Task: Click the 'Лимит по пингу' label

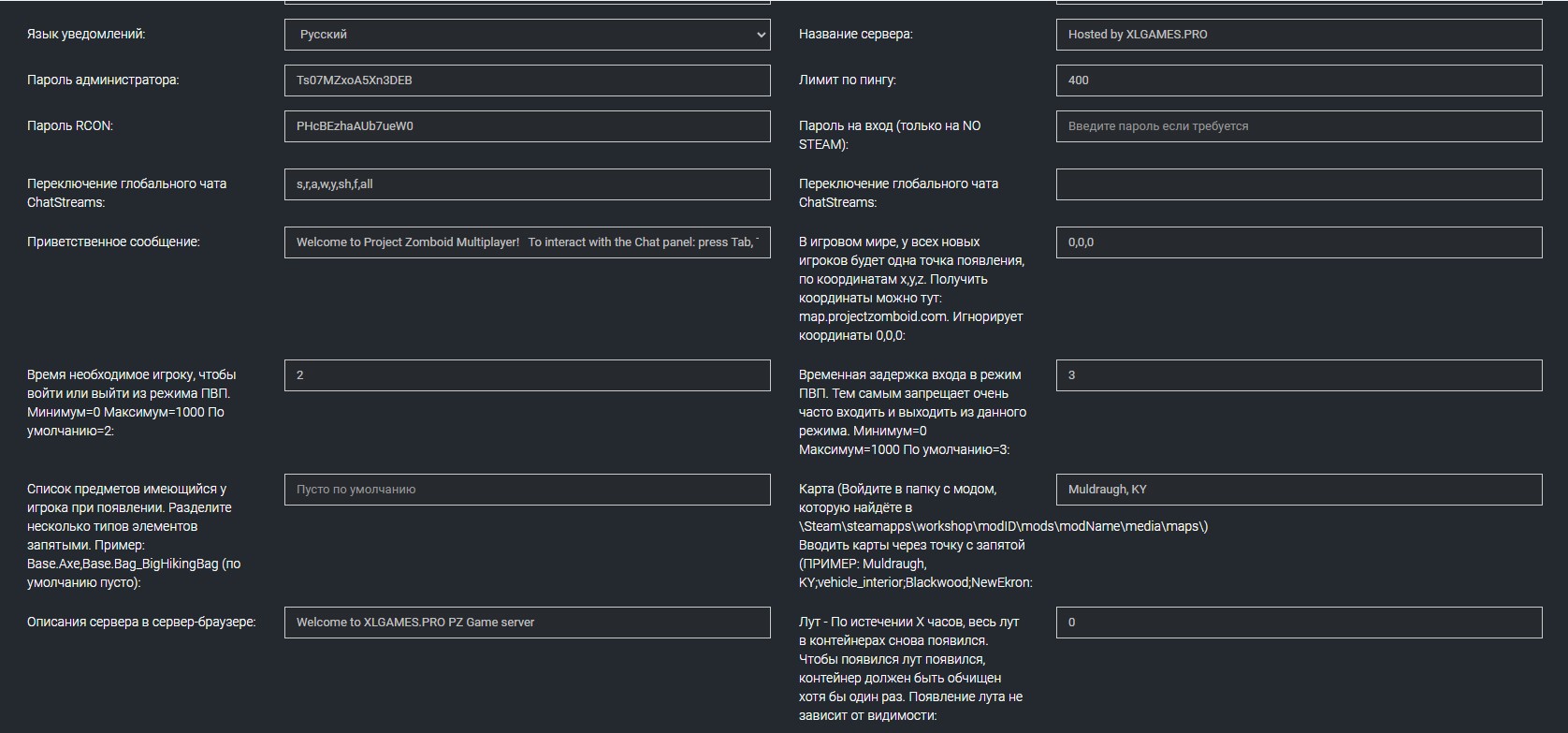Action: [x=847, y=81]
